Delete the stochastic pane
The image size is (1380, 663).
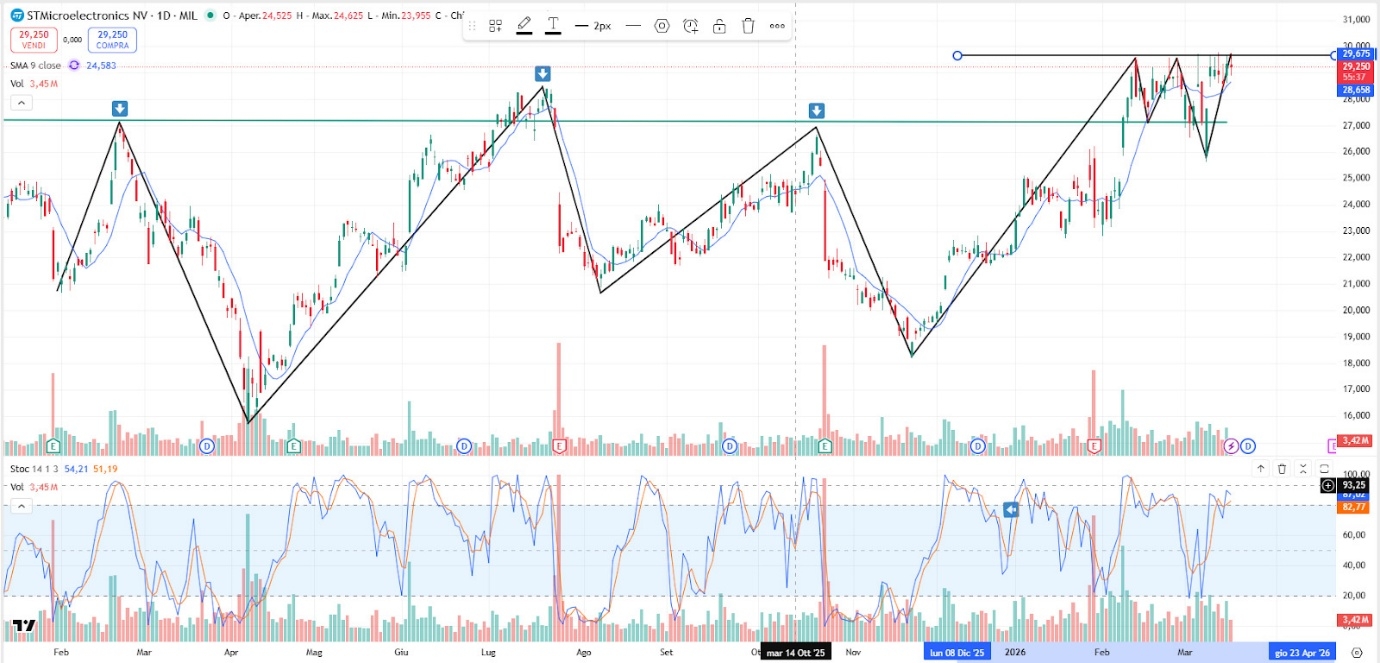pos(1282,468)
